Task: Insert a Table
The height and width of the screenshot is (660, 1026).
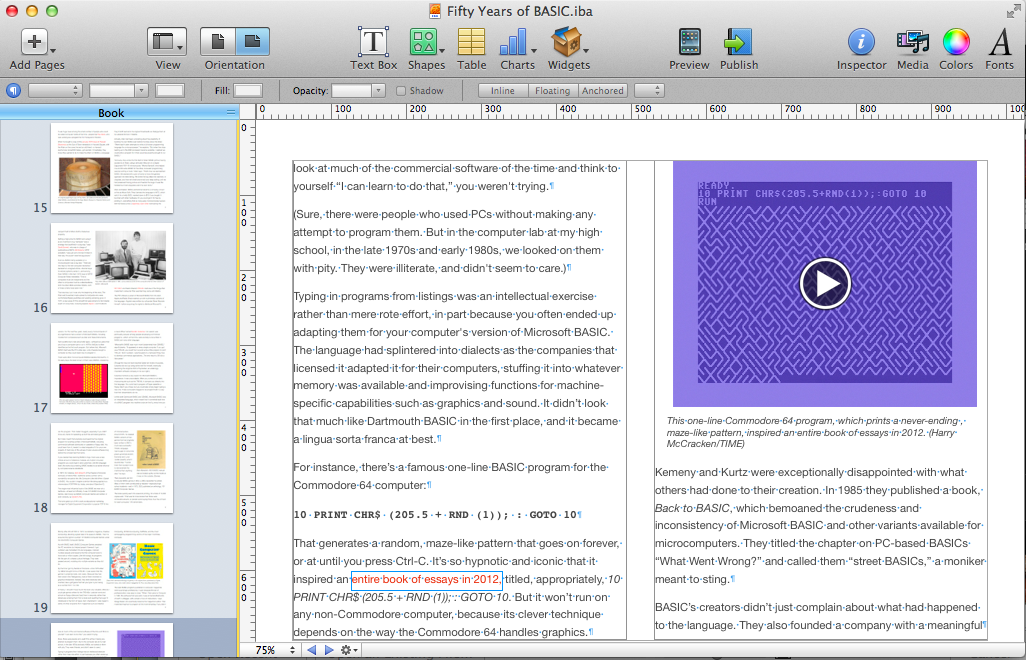Action: 471,42
